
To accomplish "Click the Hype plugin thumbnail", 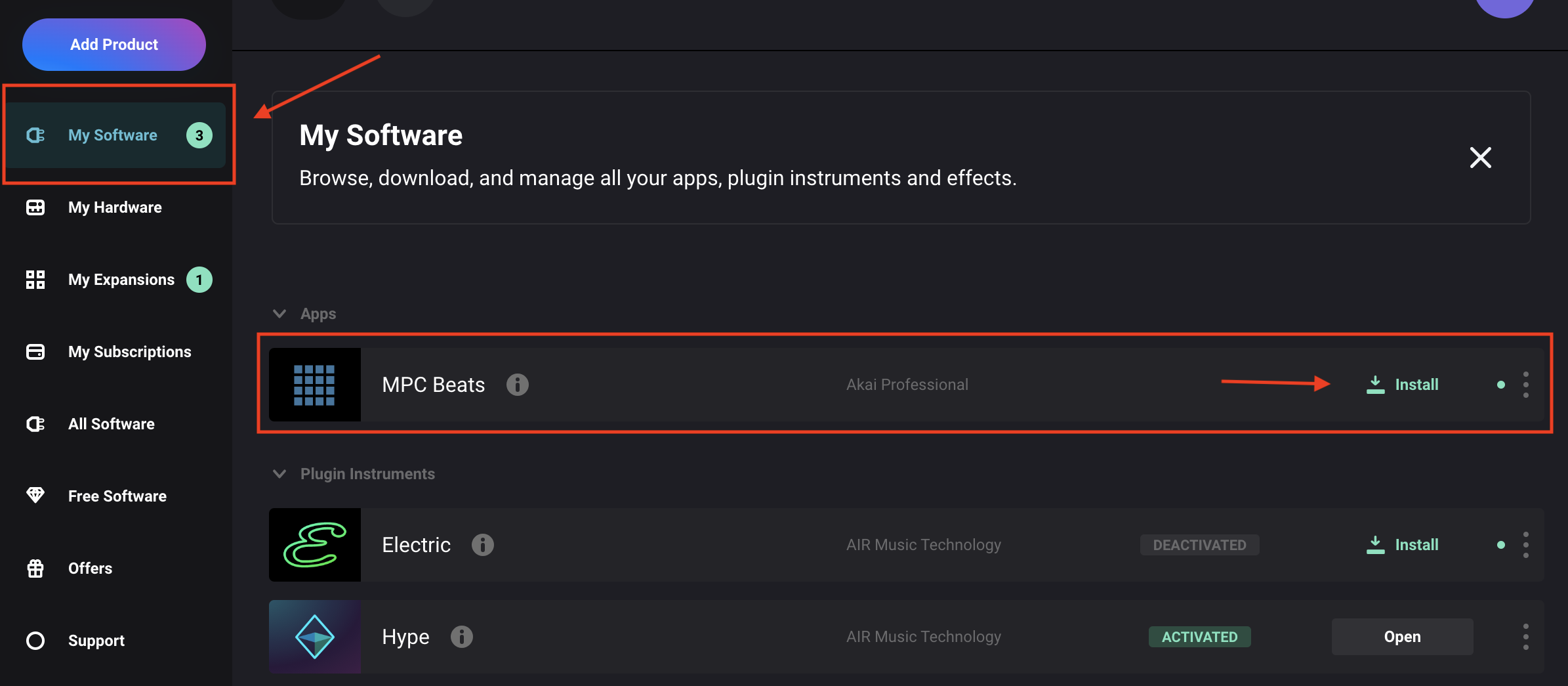I will click(x=315, y=637).
